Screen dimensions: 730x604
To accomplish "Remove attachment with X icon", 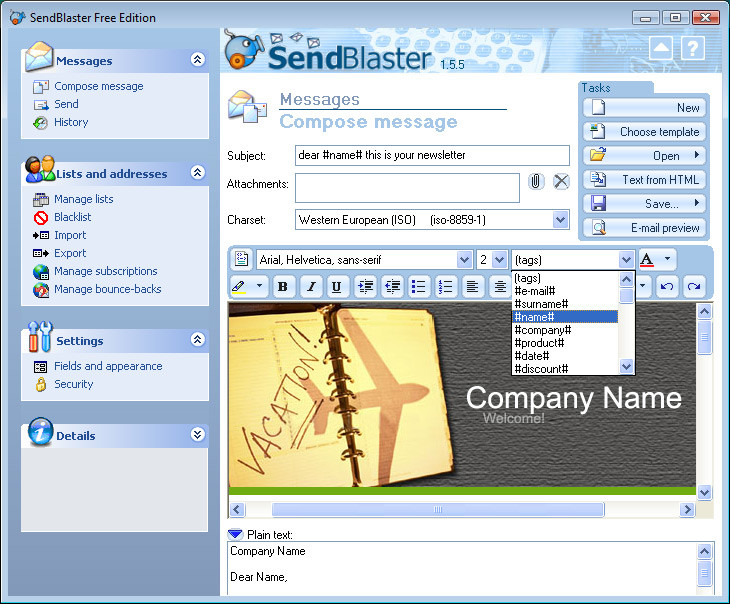I will point(561,181).
